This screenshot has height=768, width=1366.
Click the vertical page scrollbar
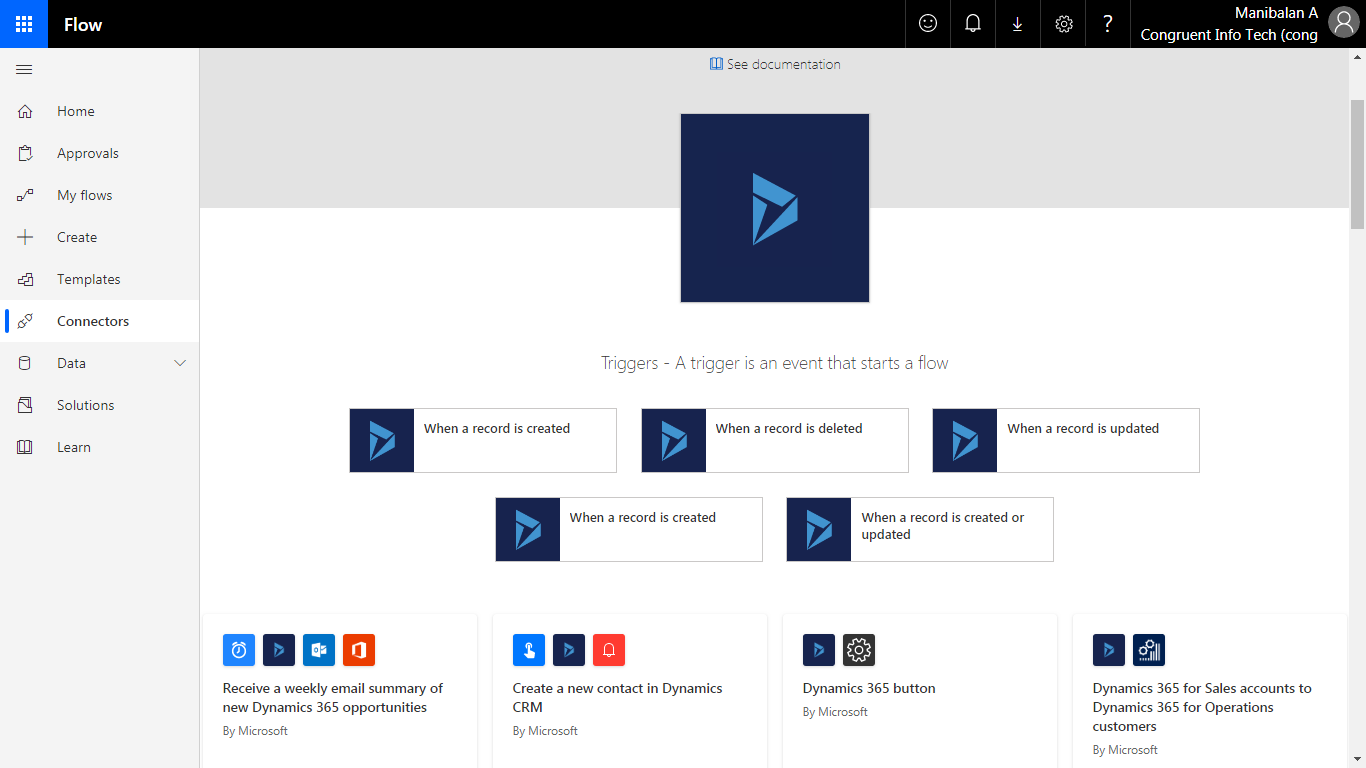pos(1357,164)
